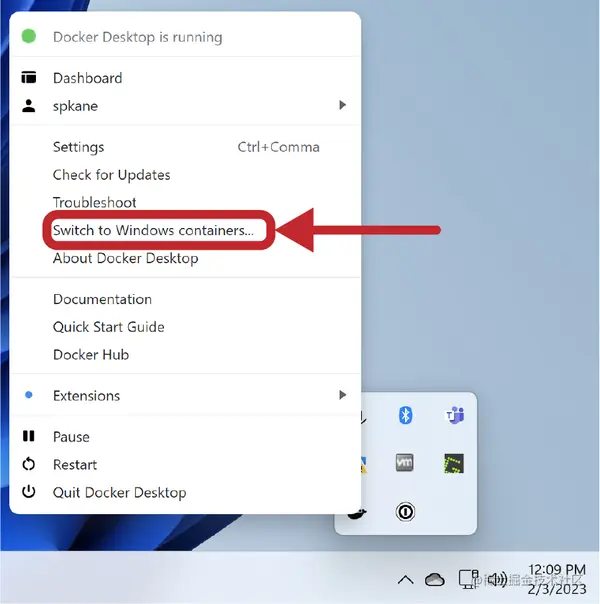Click the user profile icon beside spkane

(28, 106)
